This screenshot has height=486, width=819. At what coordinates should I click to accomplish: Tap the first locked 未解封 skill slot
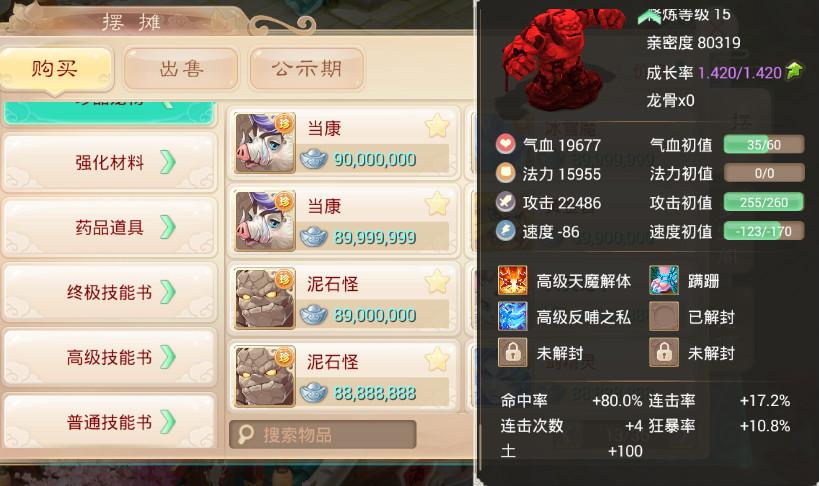point(512,352)
